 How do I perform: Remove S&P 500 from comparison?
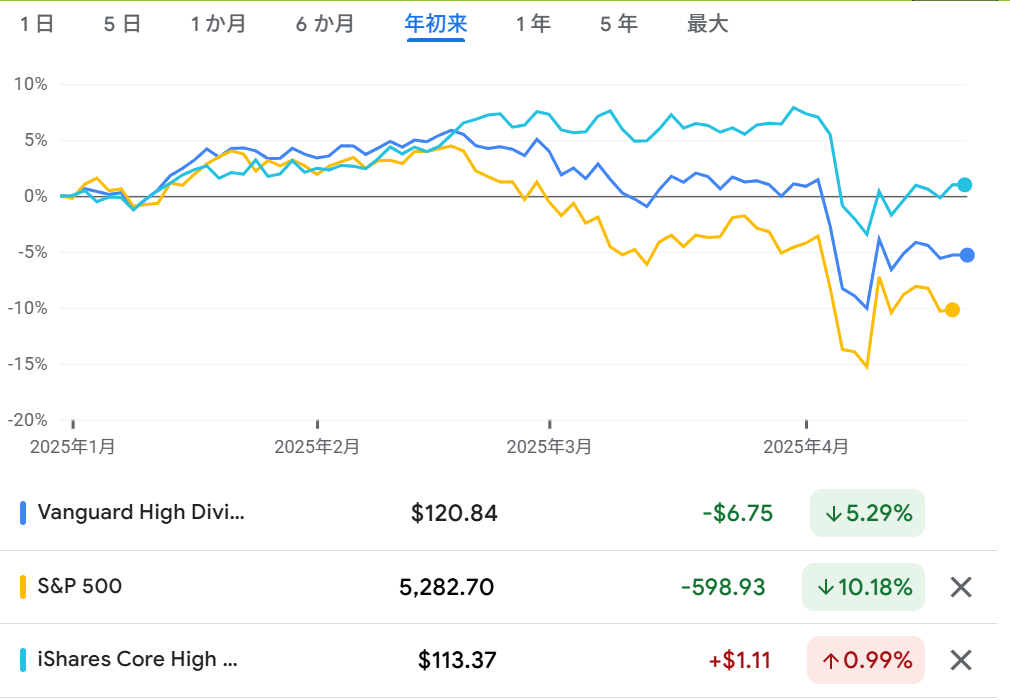(x=960, y=587)
